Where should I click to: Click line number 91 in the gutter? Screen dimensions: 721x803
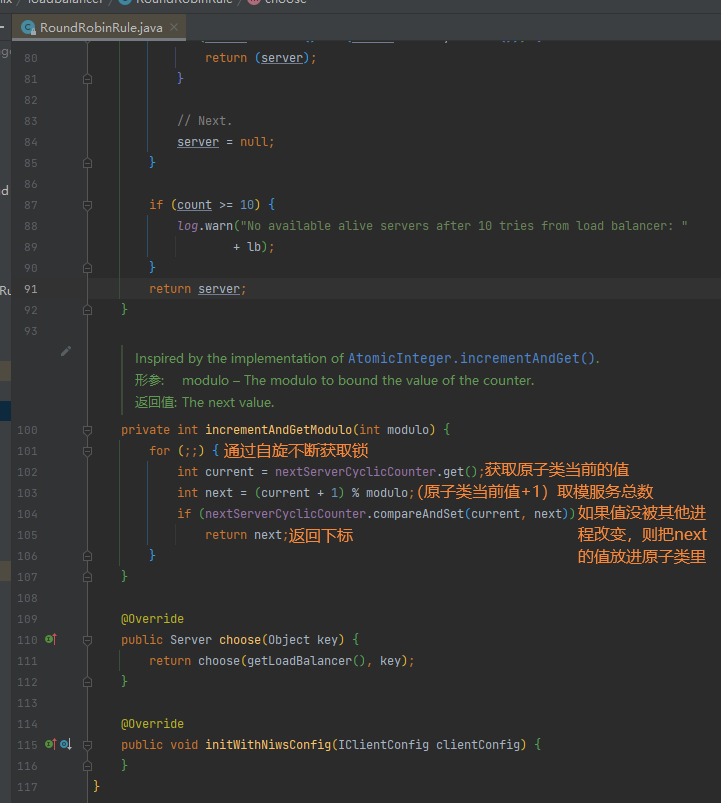pyautogui.click(x=31, y=289)
